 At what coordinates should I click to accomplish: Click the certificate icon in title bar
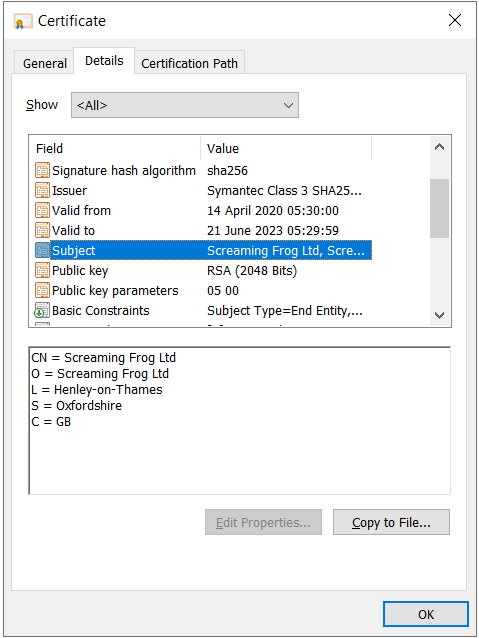[23, 21]
